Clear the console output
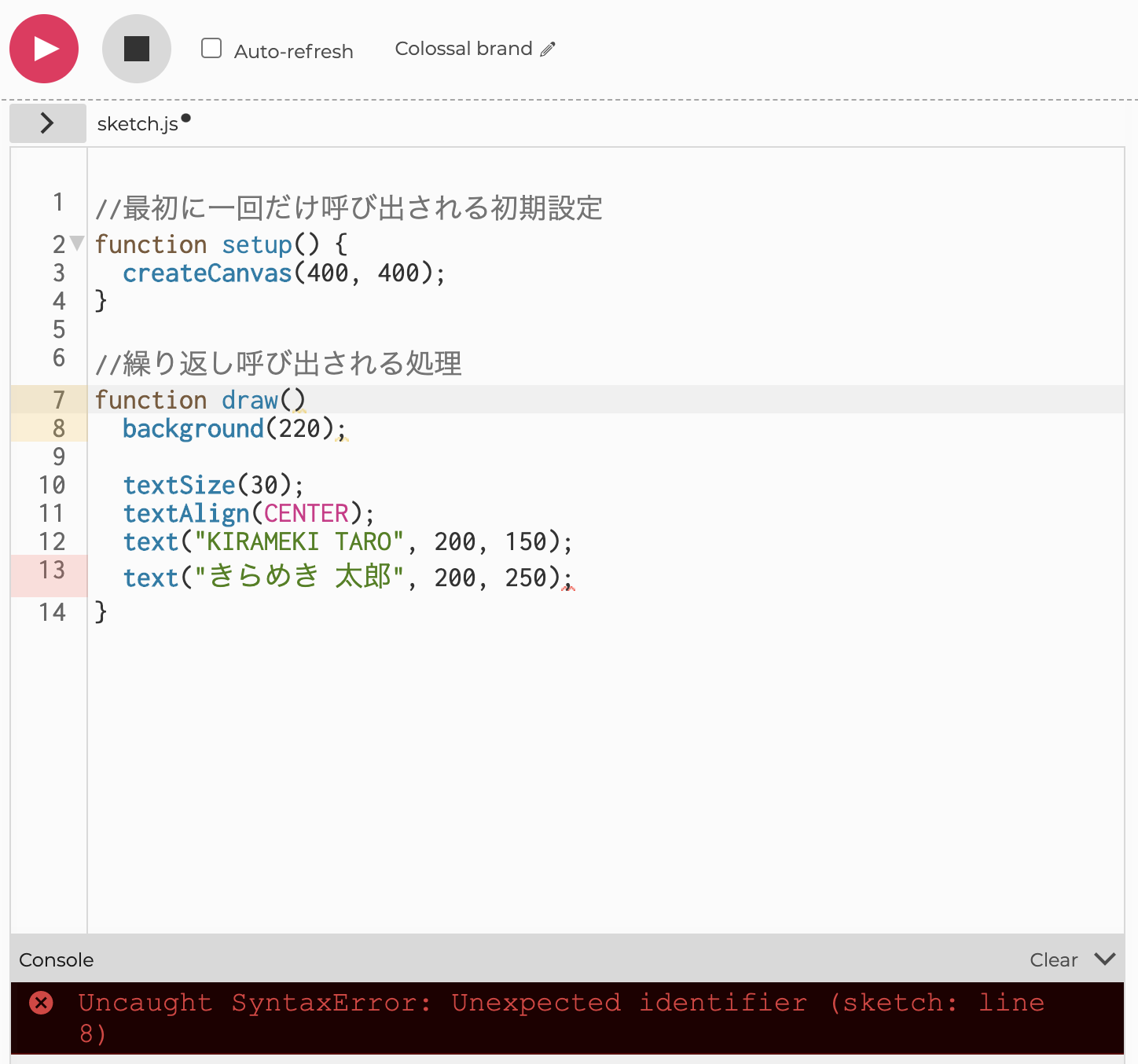The width and height of the screenshot is (1138, 1064). pos(1053,959)
